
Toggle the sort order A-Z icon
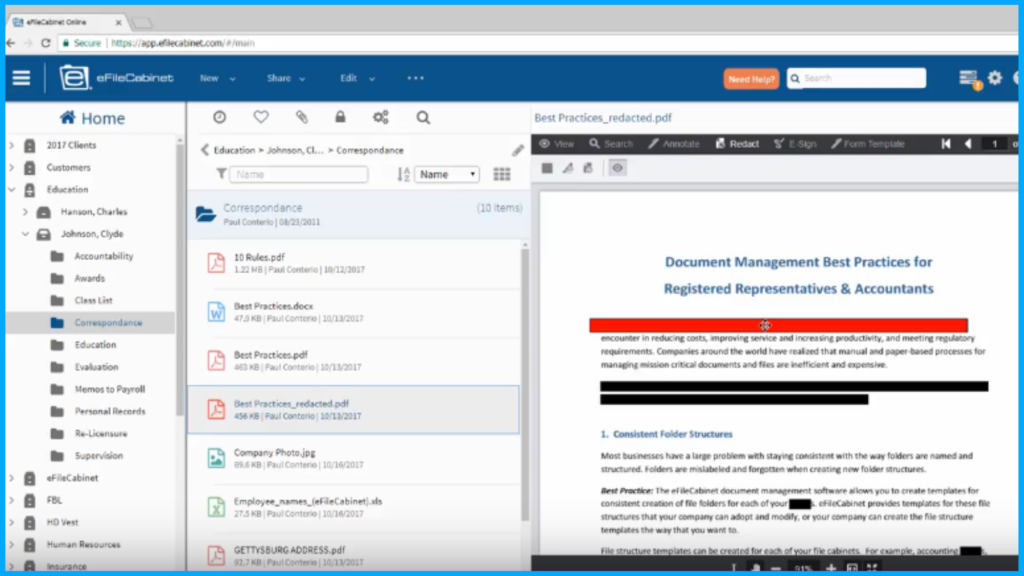click(x=403, y=174)
